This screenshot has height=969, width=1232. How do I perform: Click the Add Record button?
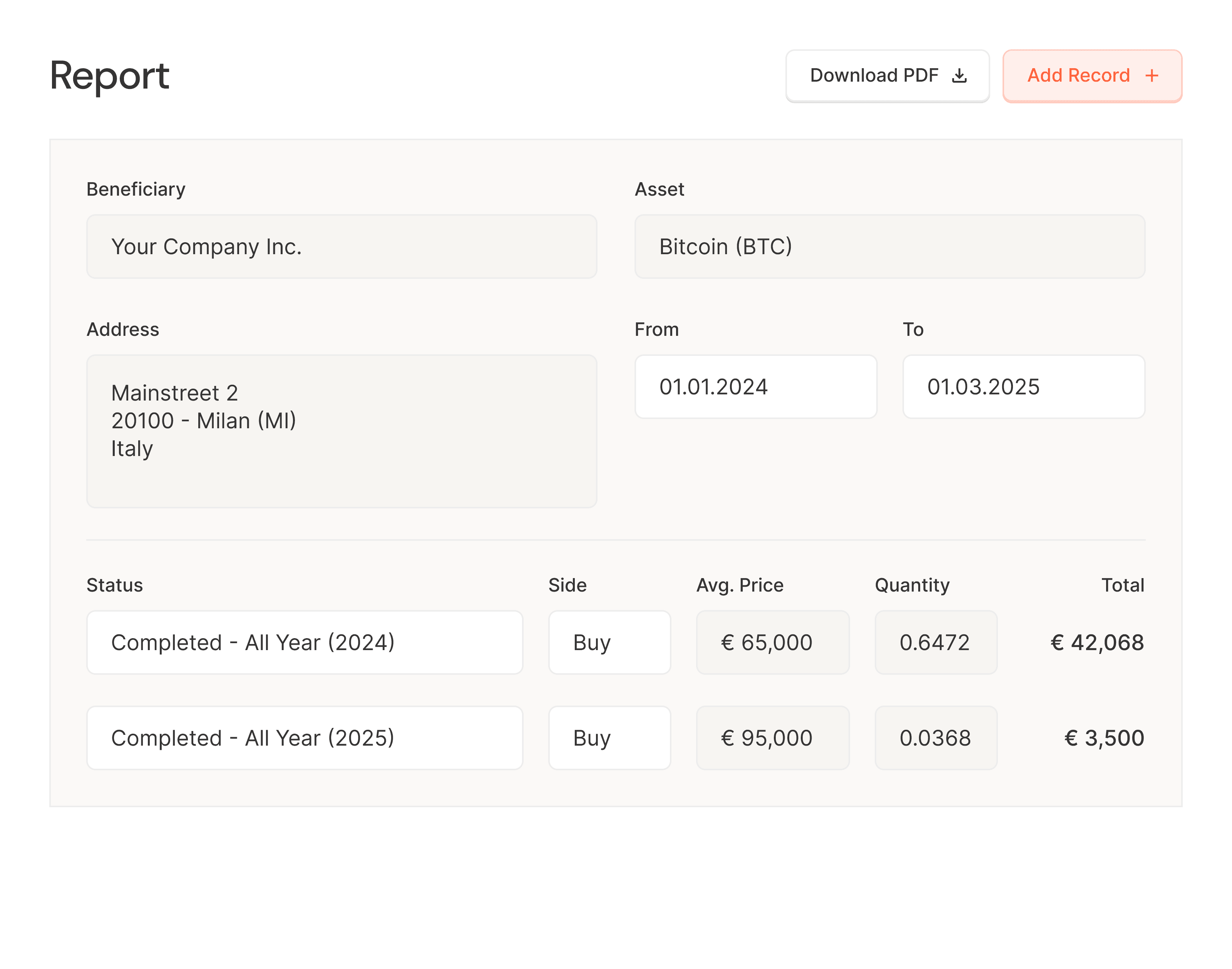(1092, 75)
